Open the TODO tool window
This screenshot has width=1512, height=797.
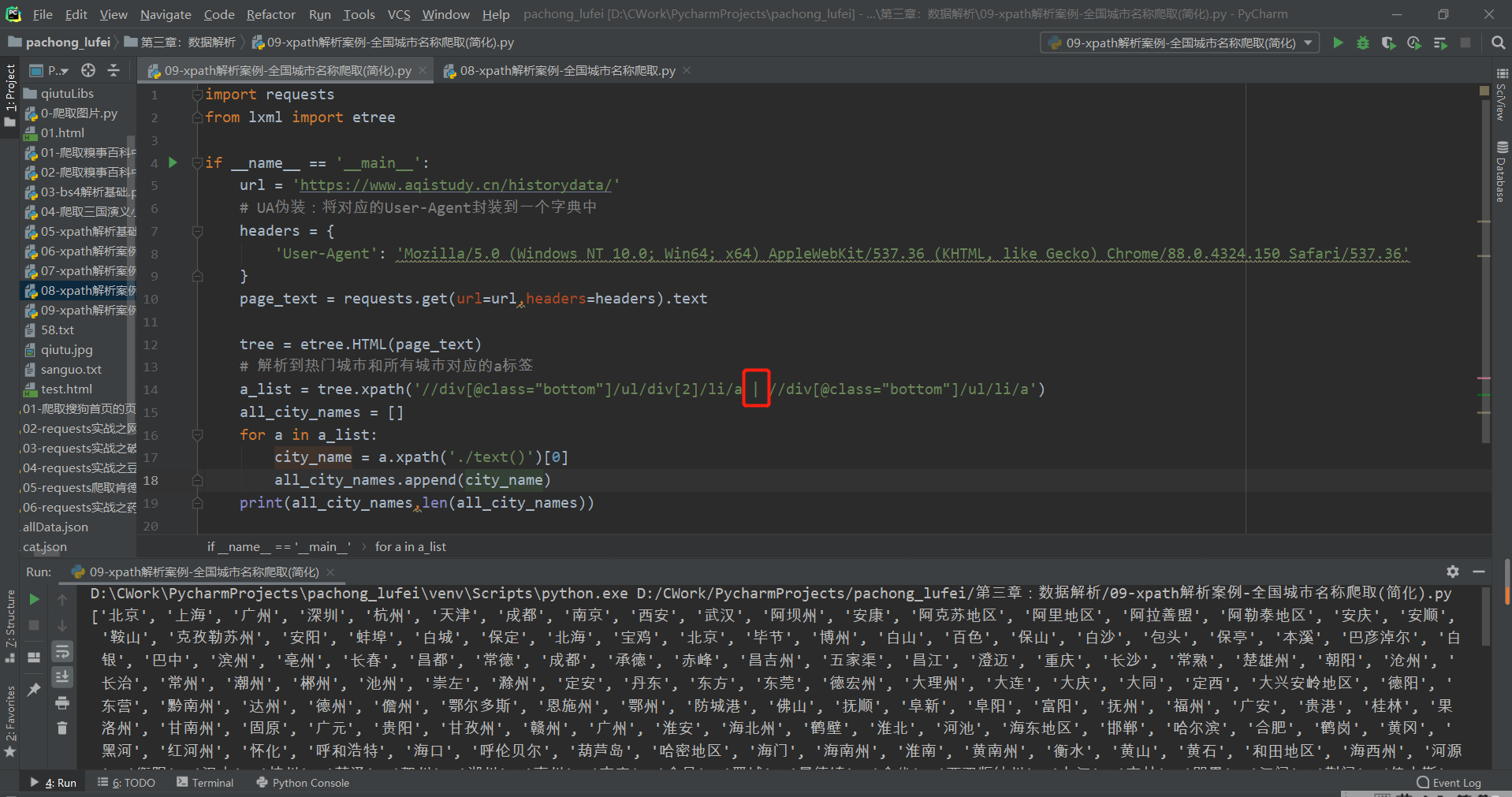pos(126,783)
